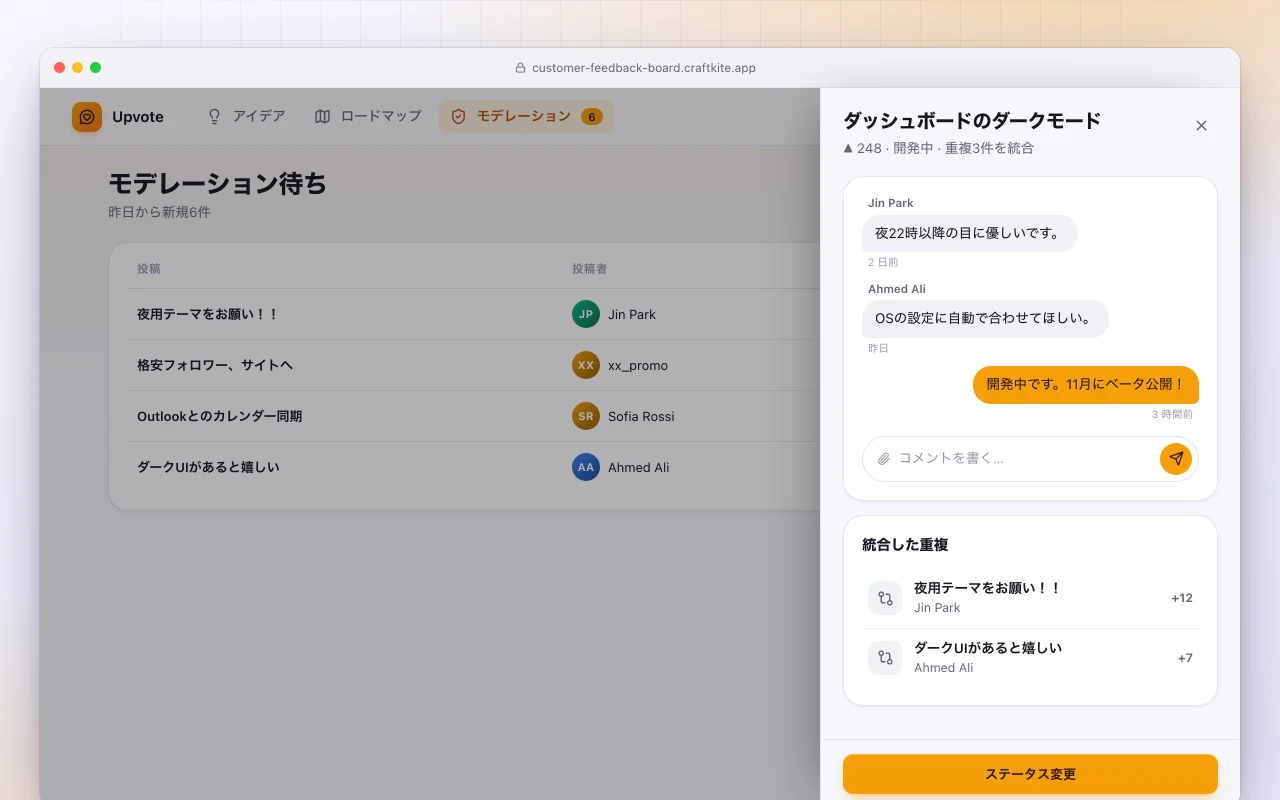Viewport: 1280px width, 800px height.
Task: Click the shield icon beside モデレーション
Action: pos(458,117)
